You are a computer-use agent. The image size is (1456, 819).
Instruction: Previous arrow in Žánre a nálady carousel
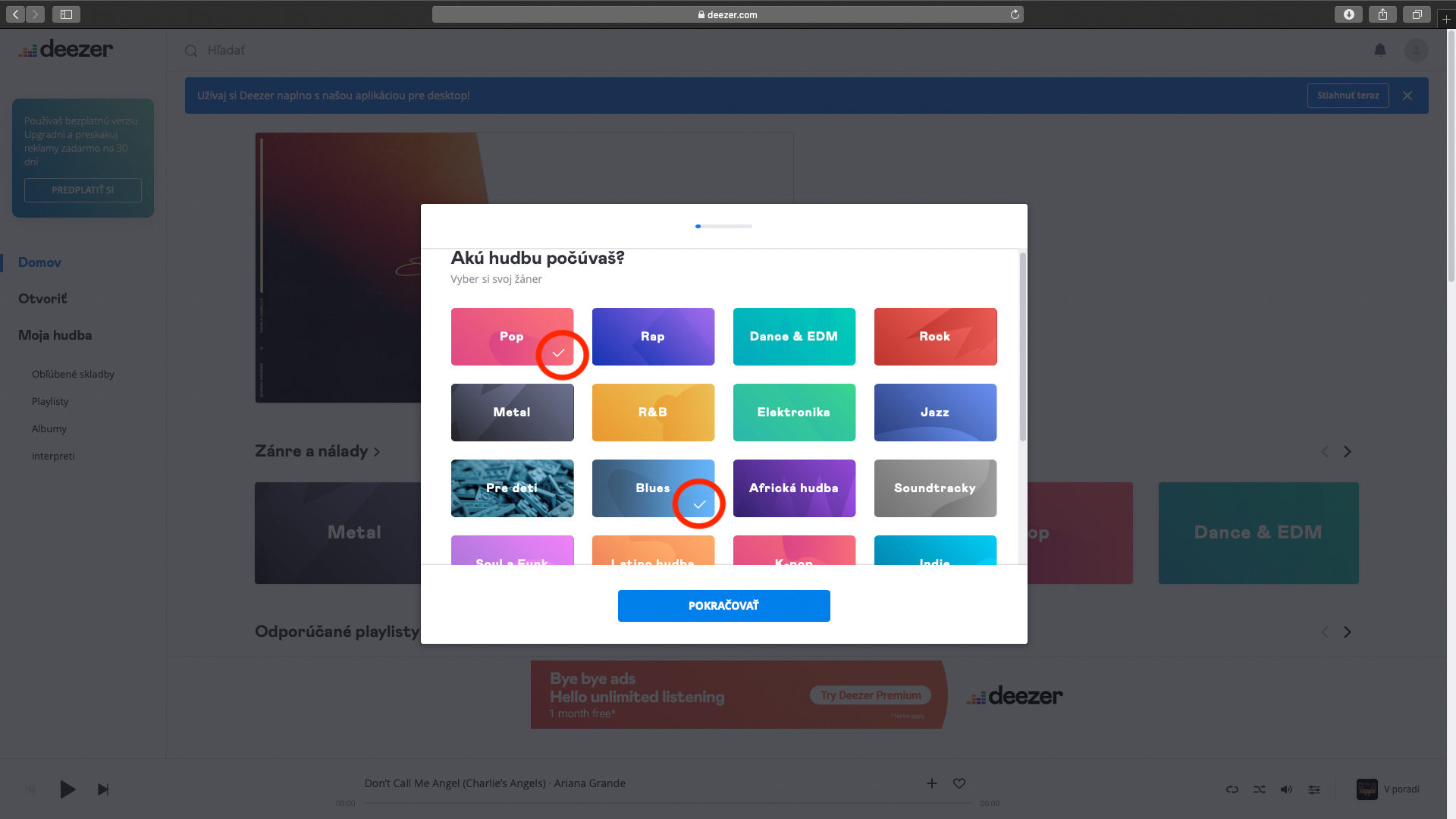pyautogui.click(x=1325, y=451)
